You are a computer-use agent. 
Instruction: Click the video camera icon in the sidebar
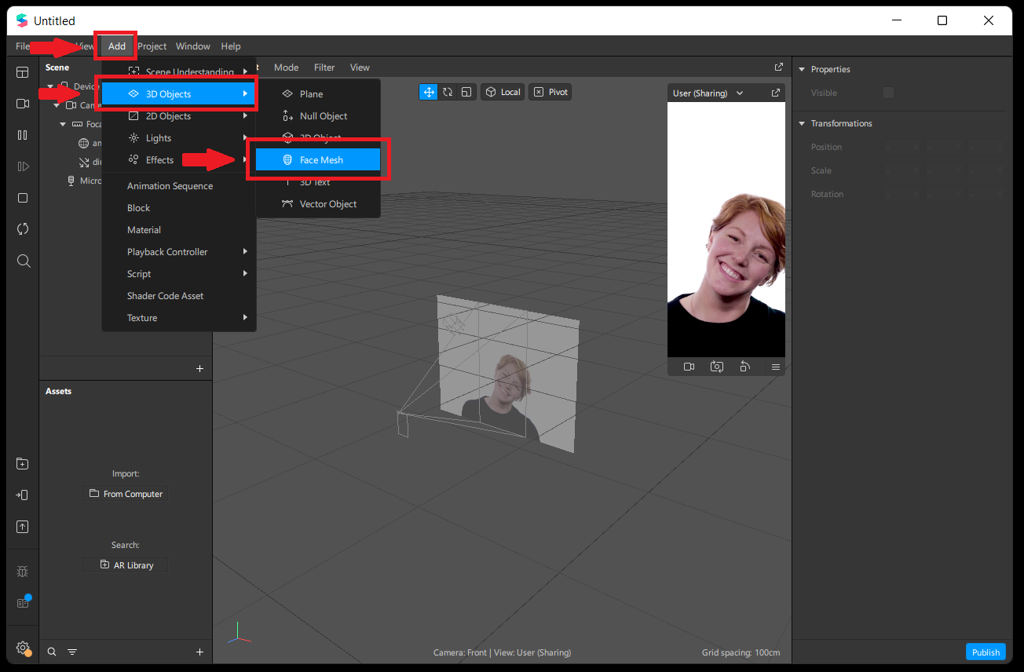coord(22,104)
